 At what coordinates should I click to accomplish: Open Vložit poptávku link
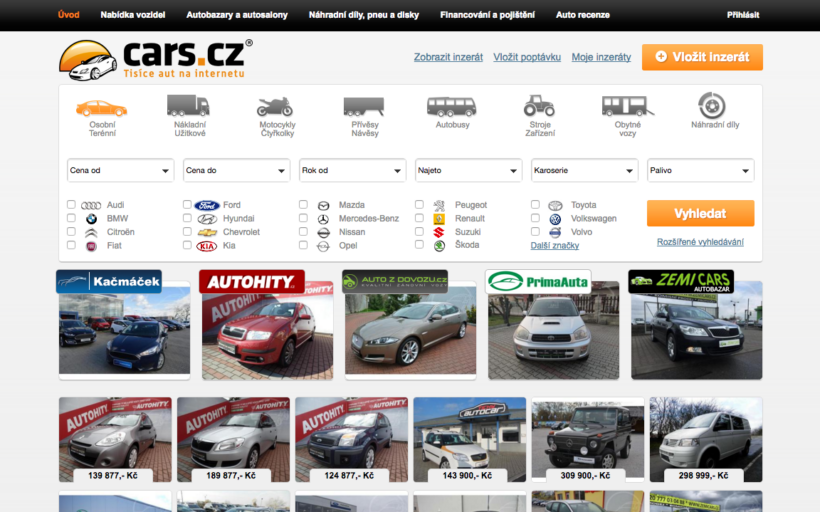(x=527, y=57)
